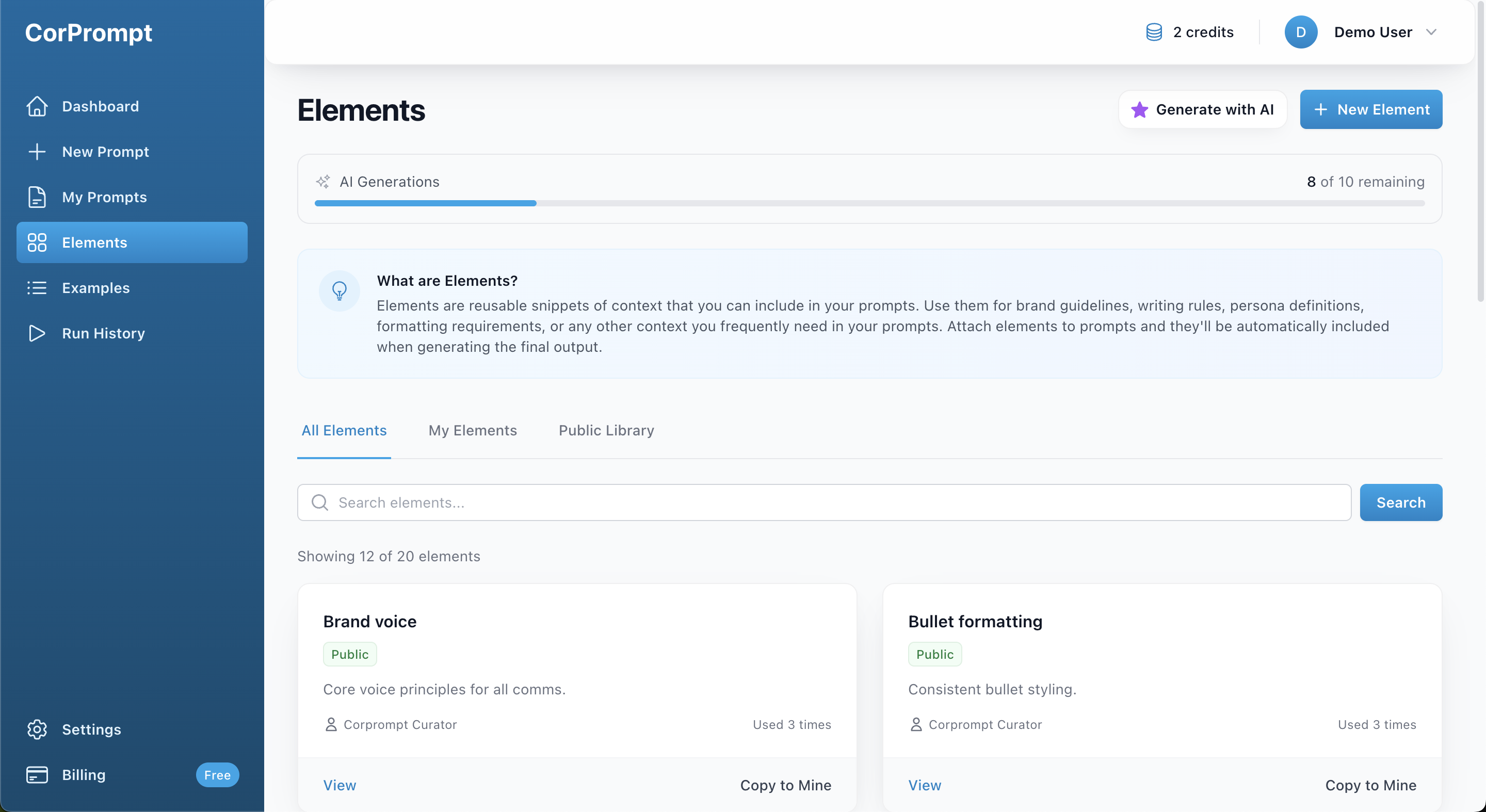1486x812 pixels.
Task: Click the Search elements input field
Action: tap(824, 502)
